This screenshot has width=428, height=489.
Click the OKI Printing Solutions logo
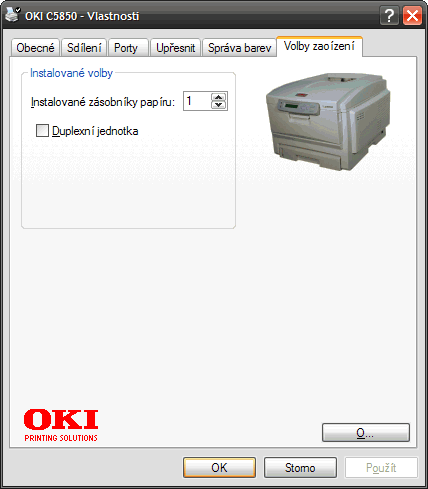pyautogui.click(x=61, y=426)
